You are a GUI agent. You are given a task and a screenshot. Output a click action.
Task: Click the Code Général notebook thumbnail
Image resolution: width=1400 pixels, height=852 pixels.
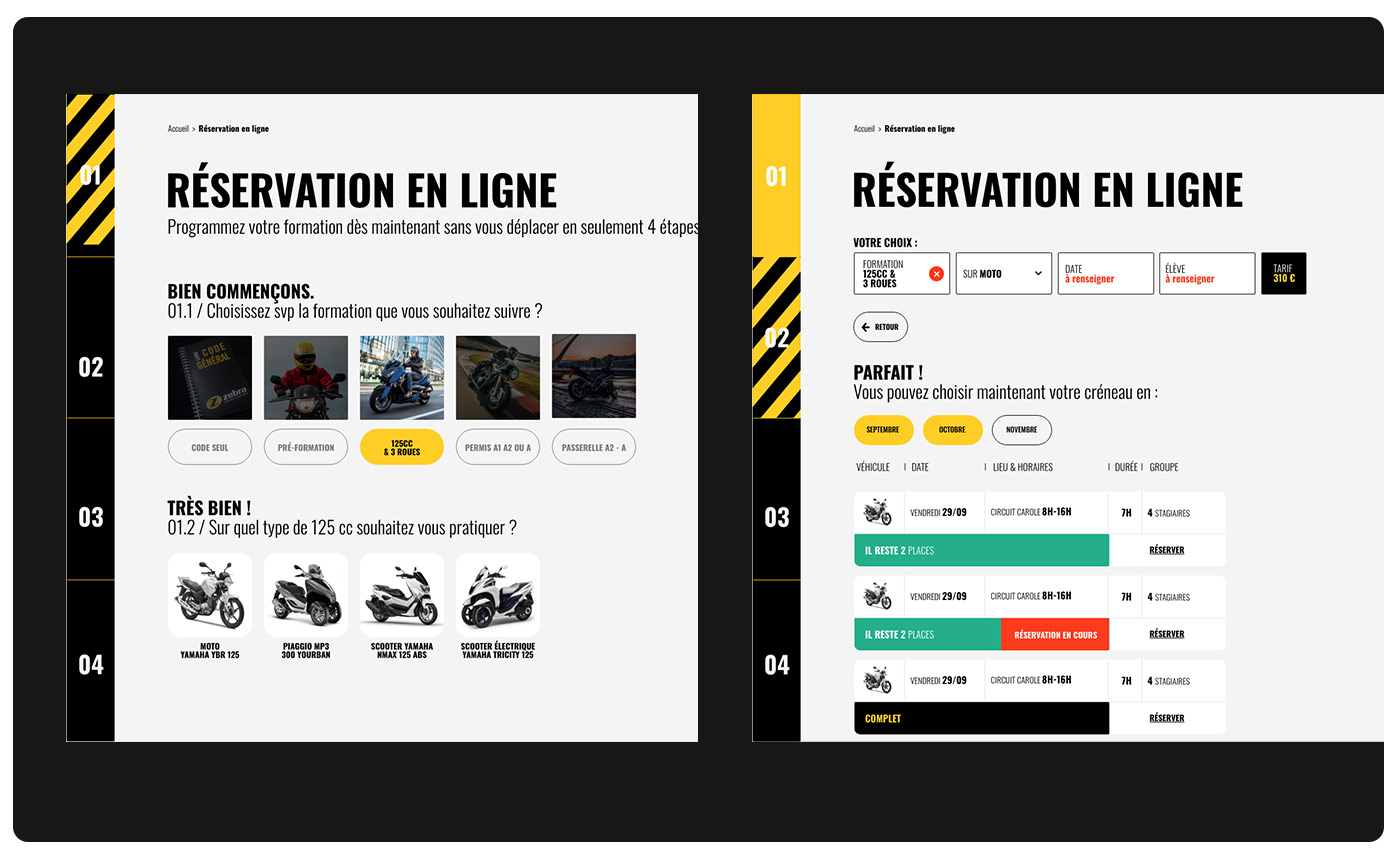point(210,377)
